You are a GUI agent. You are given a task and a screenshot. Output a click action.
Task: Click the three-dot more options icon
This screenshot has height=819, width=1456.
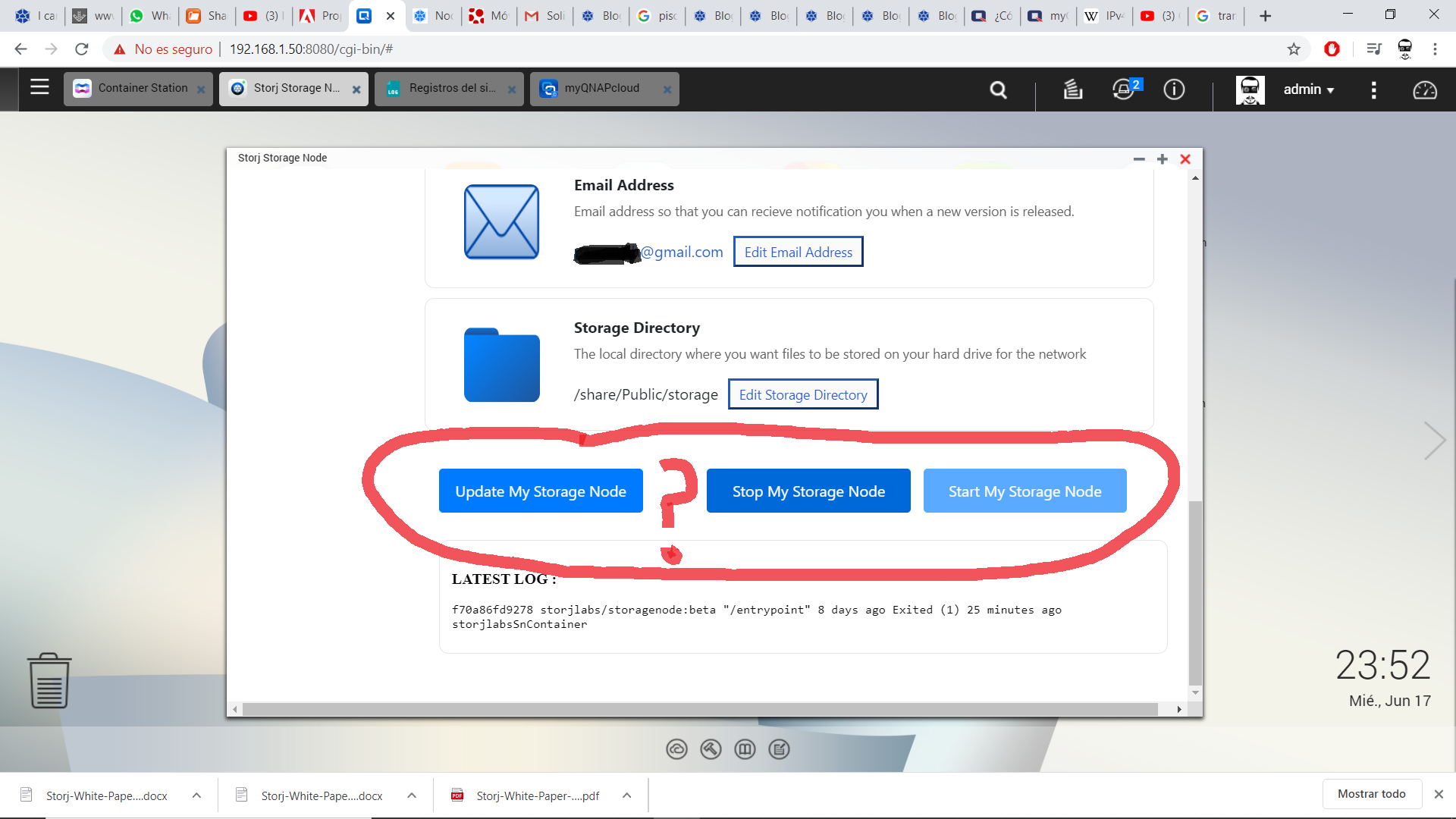(1373, 90)
